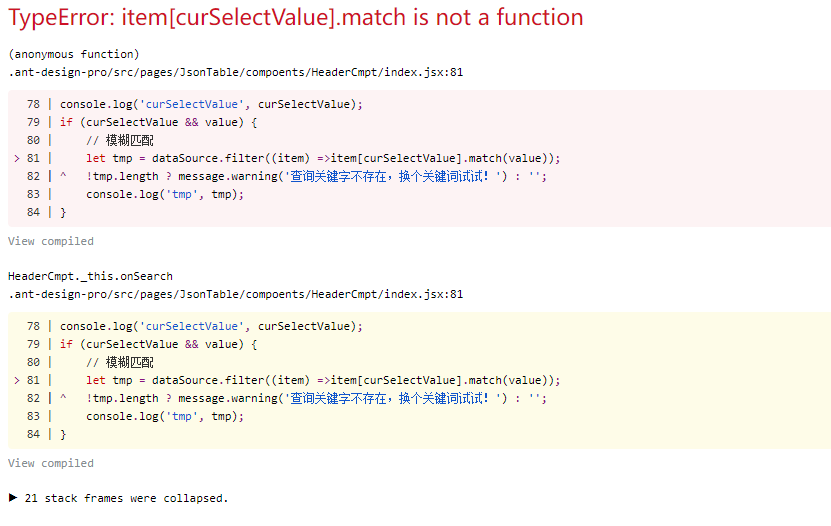Click the first 'View compiled' link
831x526 pixels.
pyautogui.click(x=50, y=241)
